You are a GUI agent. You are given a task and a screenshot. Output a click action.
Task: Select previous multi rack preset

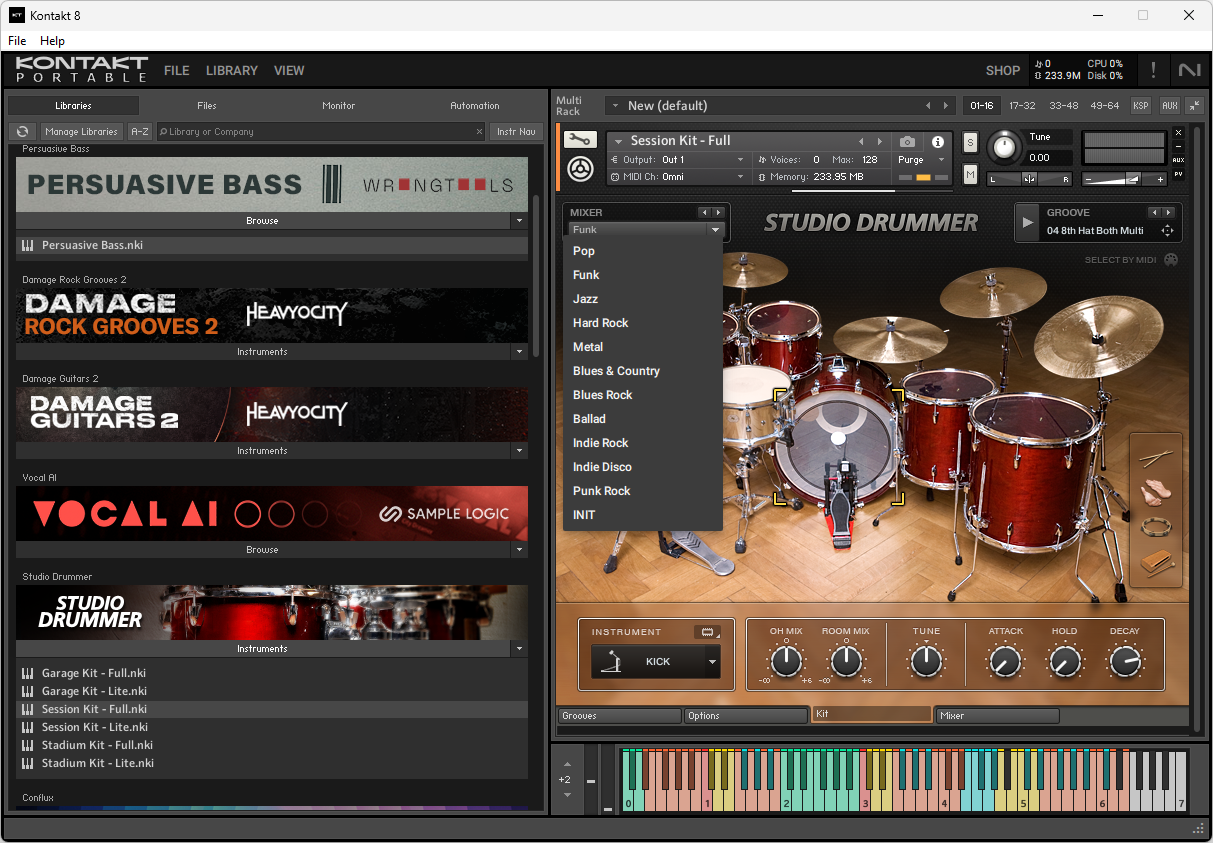point(928,106)
